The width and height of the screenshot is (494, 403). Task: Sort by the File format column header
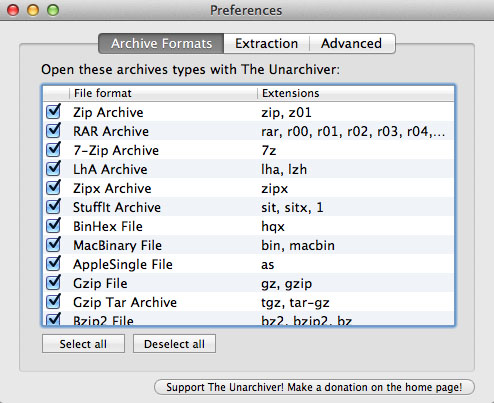click(x=163, y=93)
